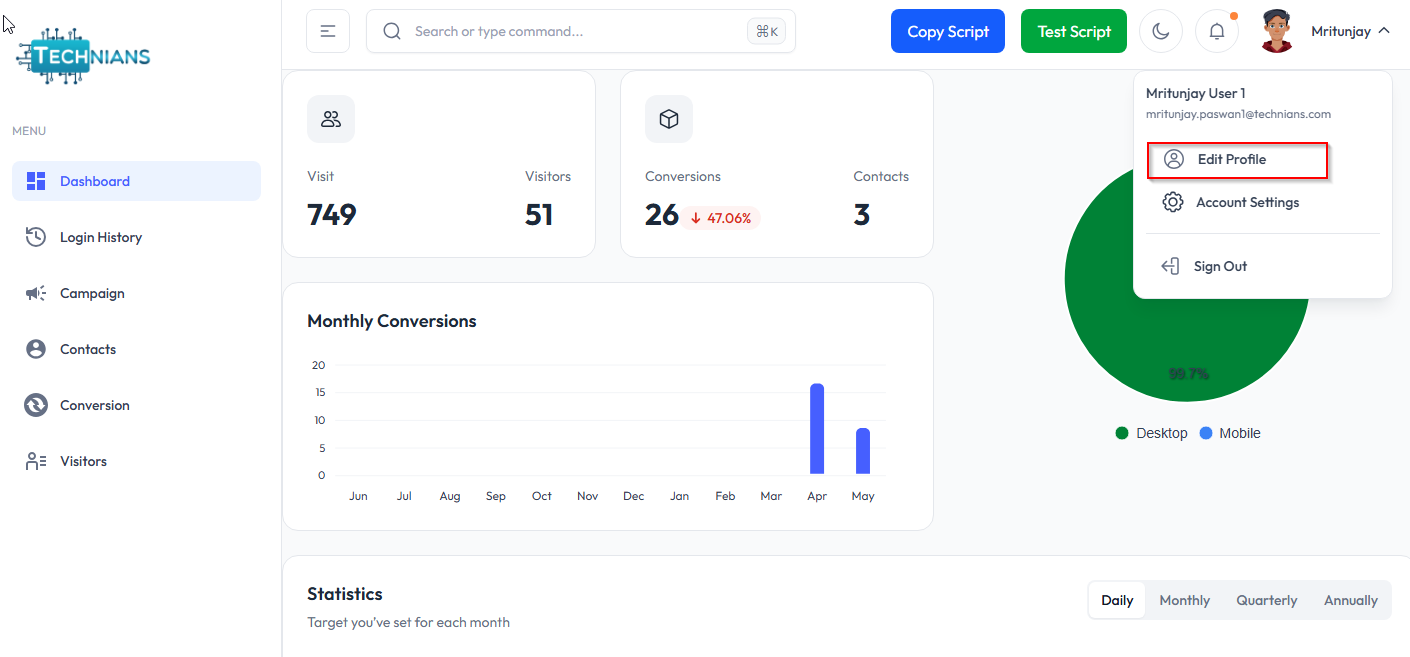Switch statistics to Monthly tab
Screen dimensions: 1410x657
(x=1184, y=601)
